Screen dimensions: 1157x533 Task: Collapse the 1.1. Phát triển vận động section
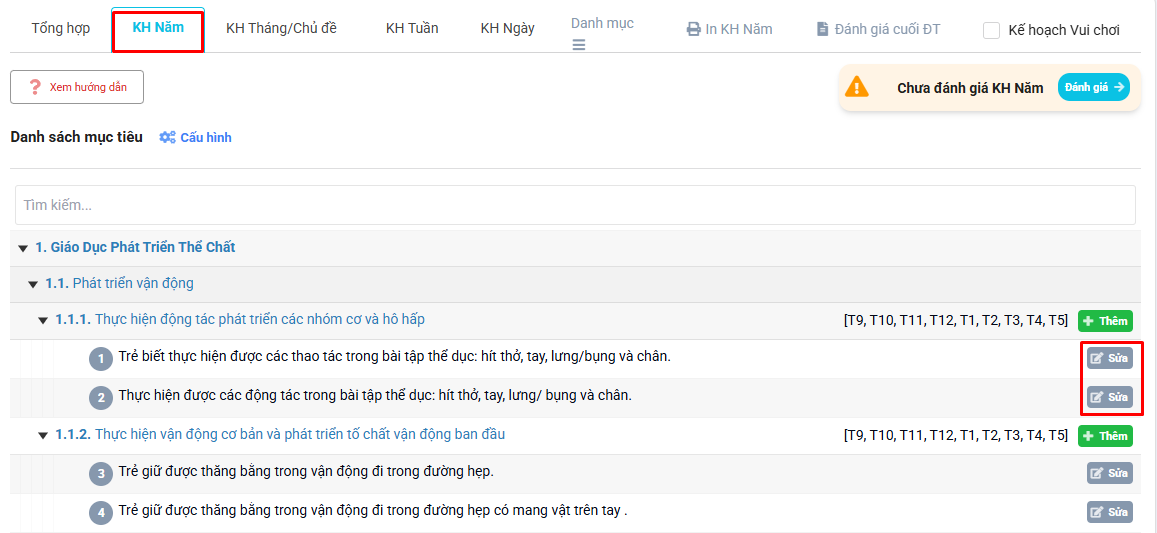[x=33, y=284]
